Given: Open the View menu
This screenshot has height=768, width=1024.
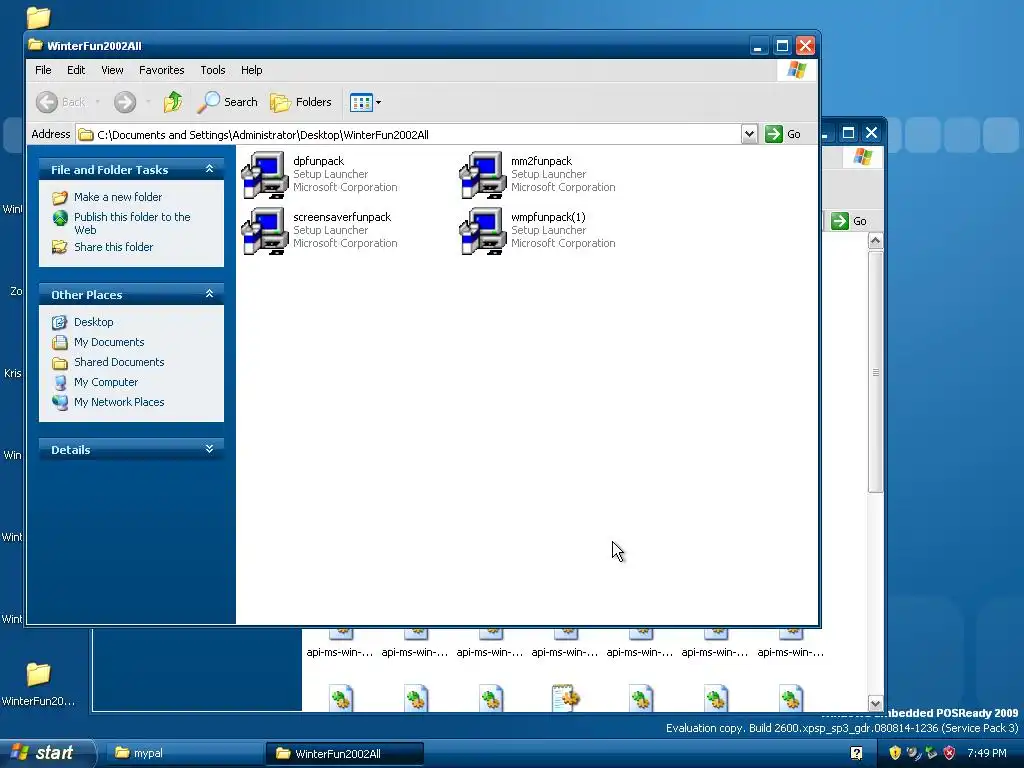Looking at the screenshot, I should [112, 70].
